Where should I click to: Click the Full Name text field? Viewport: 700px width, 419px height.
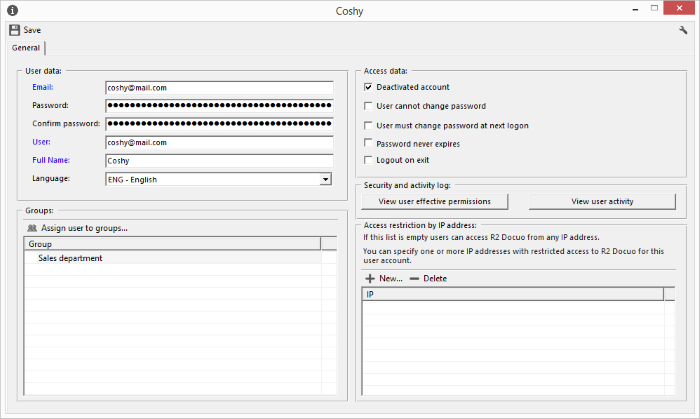tap(219, 161)
